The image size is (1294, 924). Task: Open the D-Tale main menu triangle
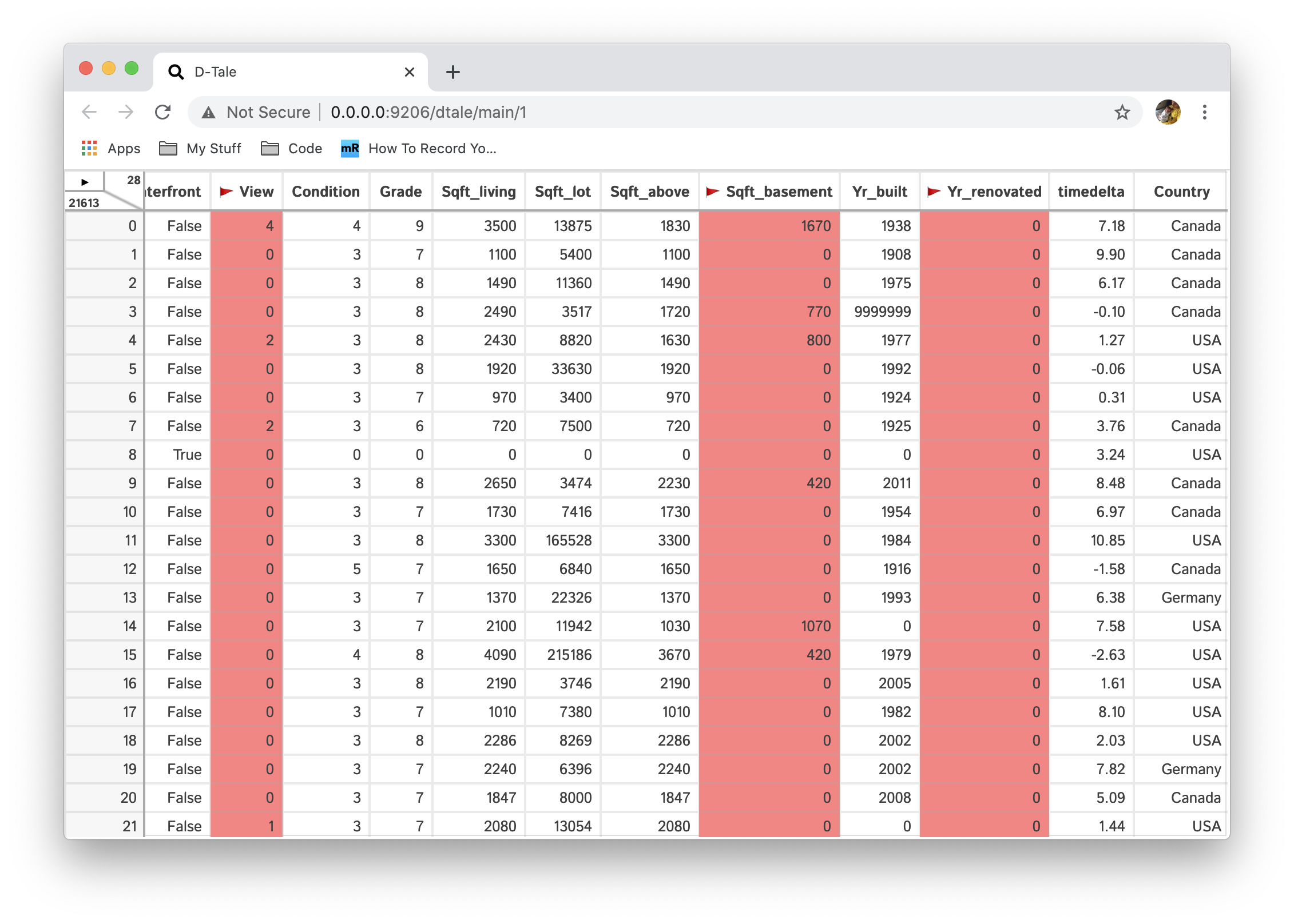click(x=85, y=182)
